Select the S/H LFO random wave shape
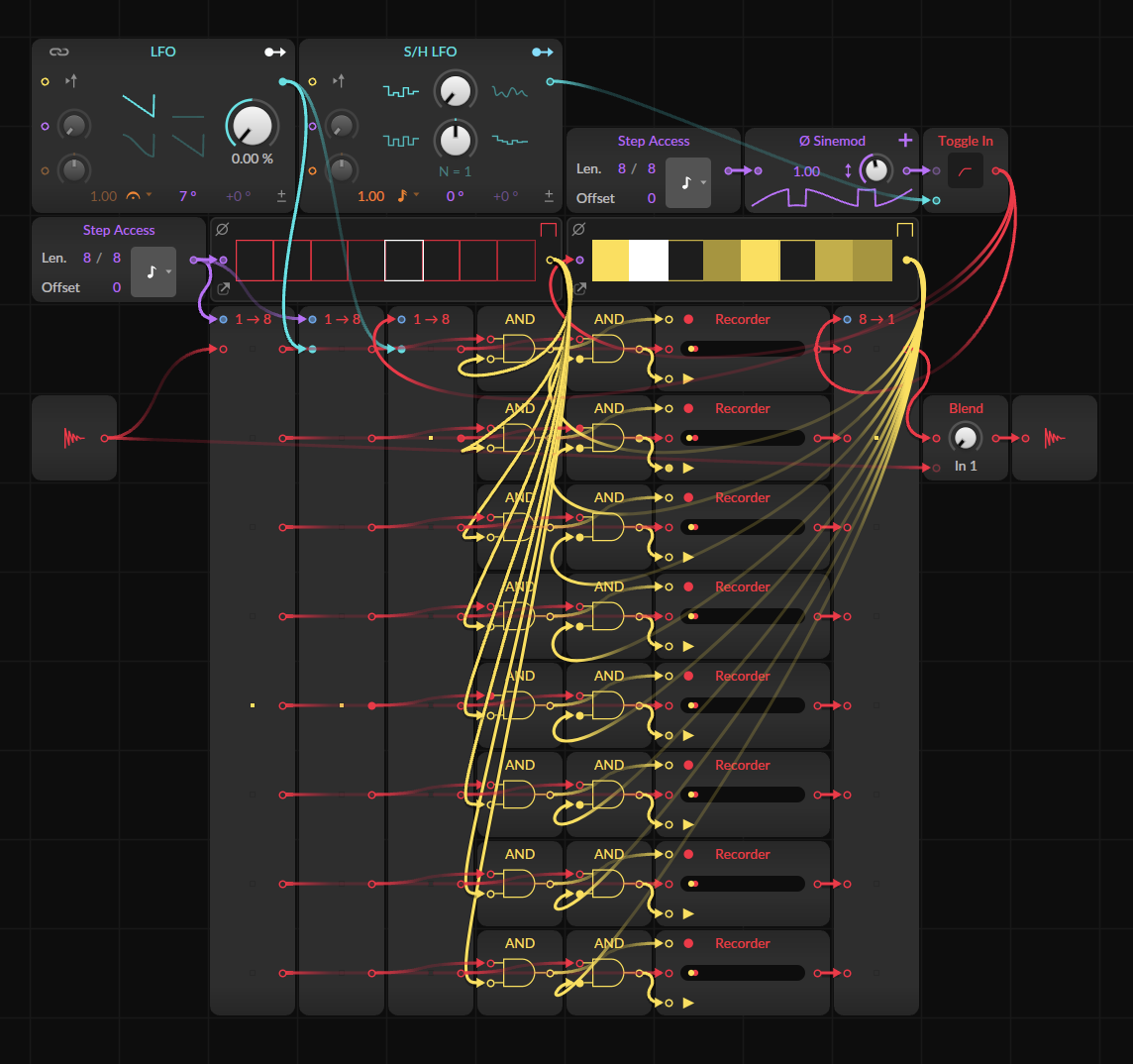The image size is (1133, 1064). pos(509,92)
